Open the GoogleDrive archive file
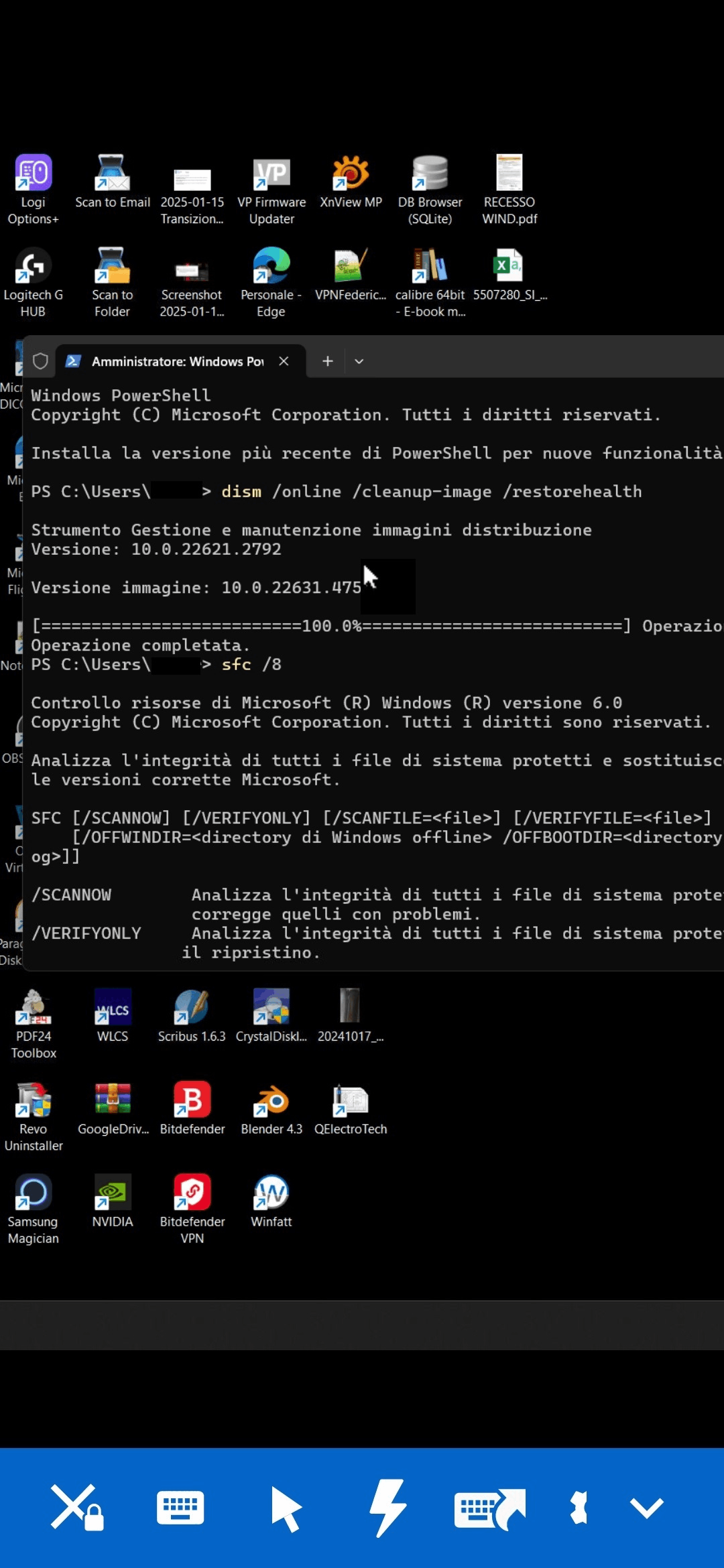 [112, 1109]
